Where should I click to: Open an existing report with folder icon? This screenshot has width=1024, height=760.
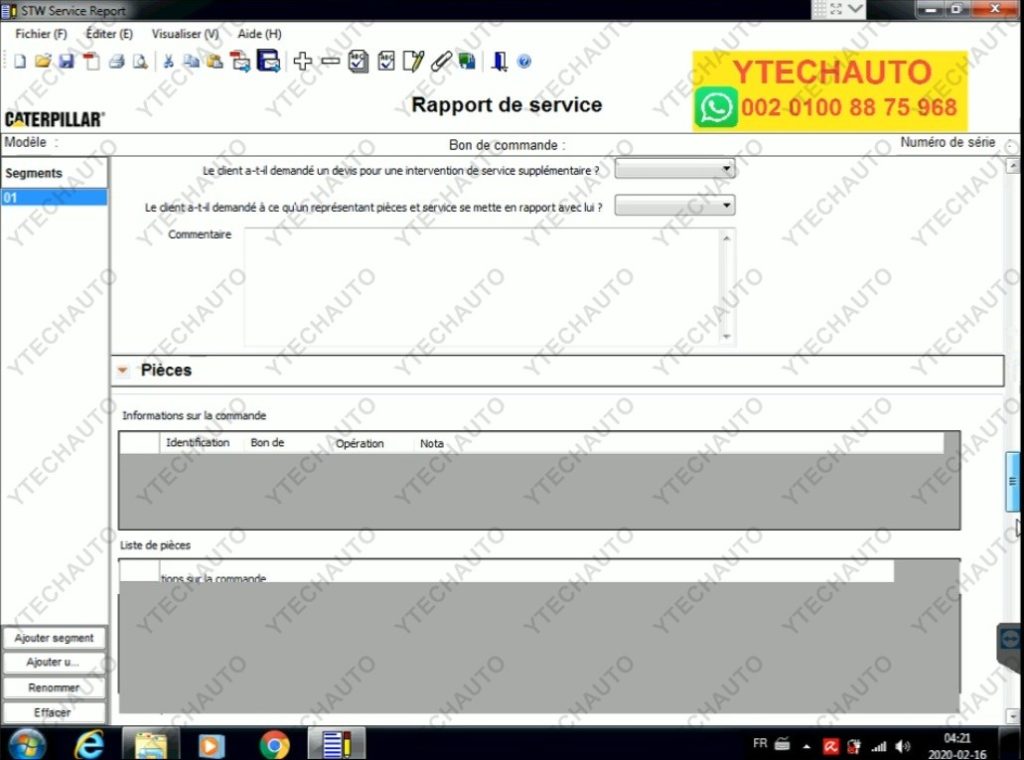(42, 61)
